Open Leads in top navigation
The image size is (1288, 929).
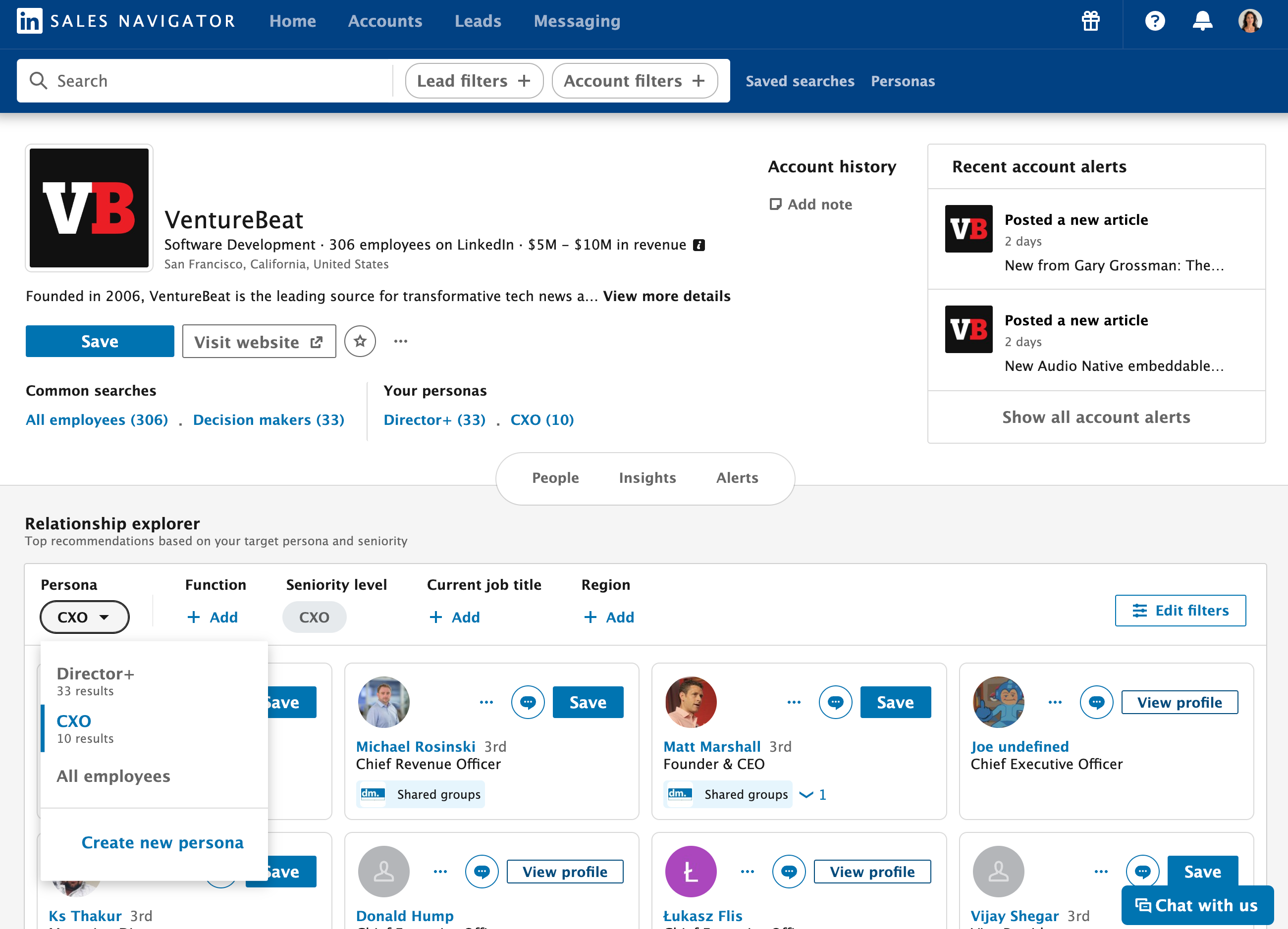coord(478,21)
